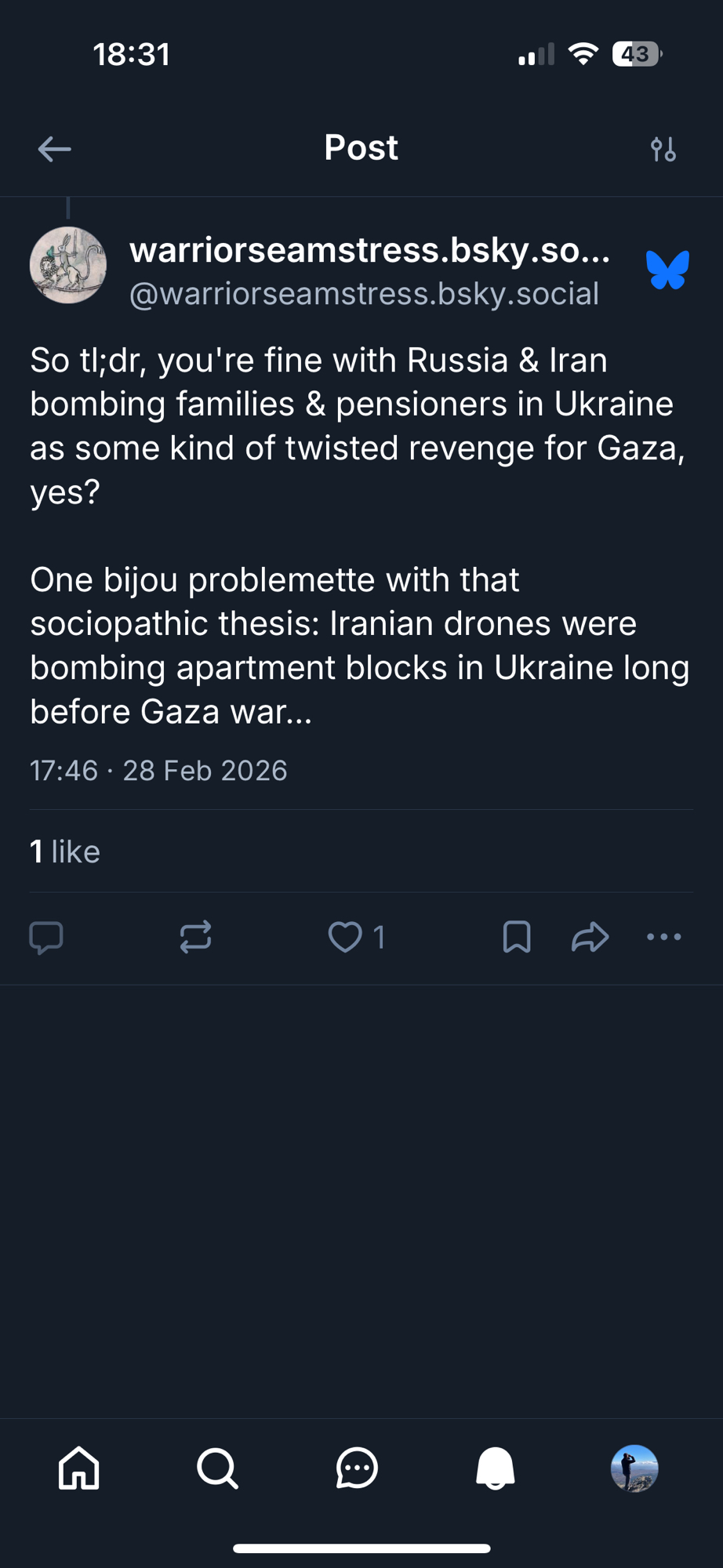Tap the 17:46 · 28 Feb 2026 timestamp
The height and width of the screenshot is (1568, 723).
click(x=158, y=771)
